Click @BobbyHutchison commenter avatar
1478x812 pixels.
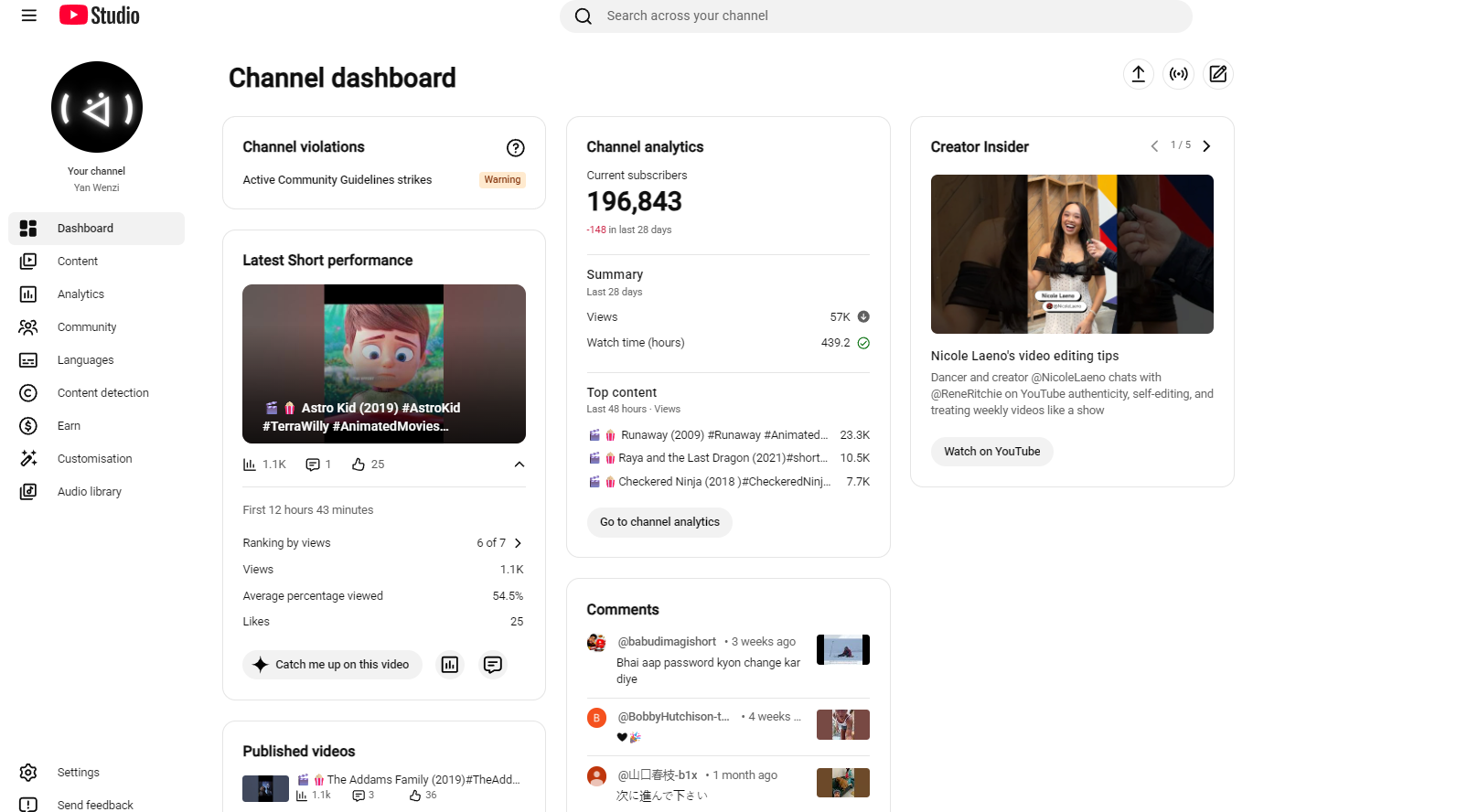(596, 718)
